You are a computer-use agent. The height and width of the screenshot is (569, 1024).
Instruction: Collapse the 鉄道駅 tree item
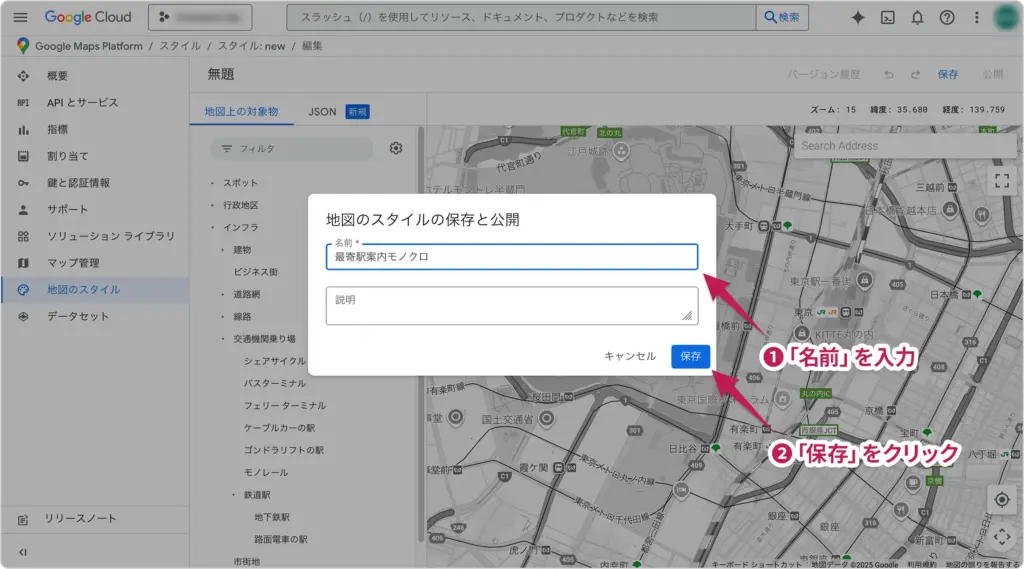coord(233,495)
